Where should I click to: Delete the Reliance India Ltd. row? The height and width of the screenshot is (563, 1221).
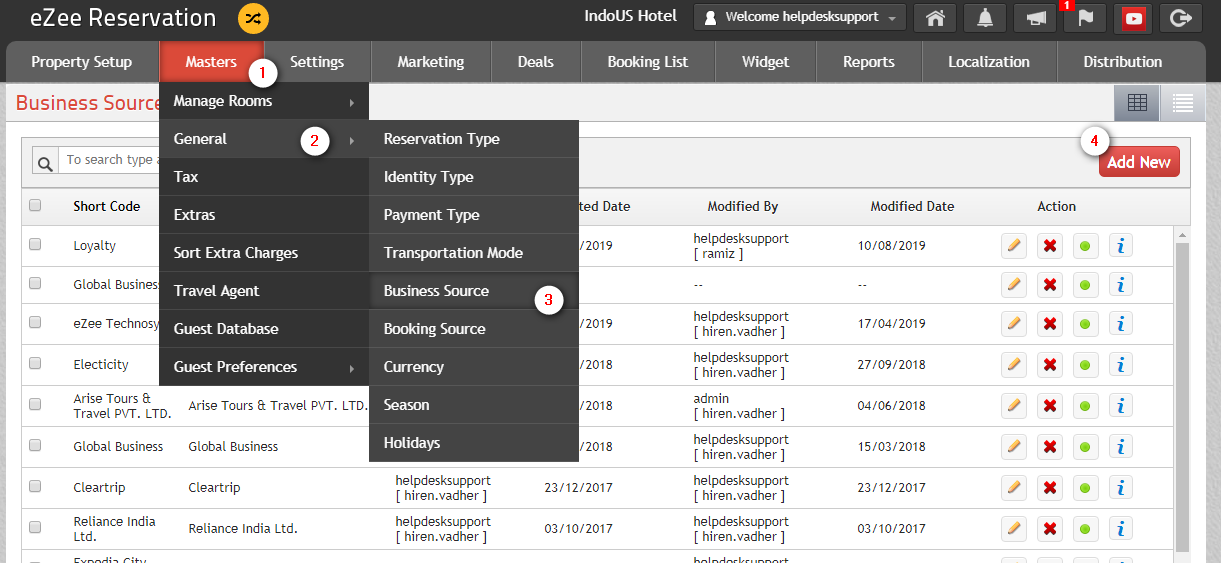[x=1050, y=529]
